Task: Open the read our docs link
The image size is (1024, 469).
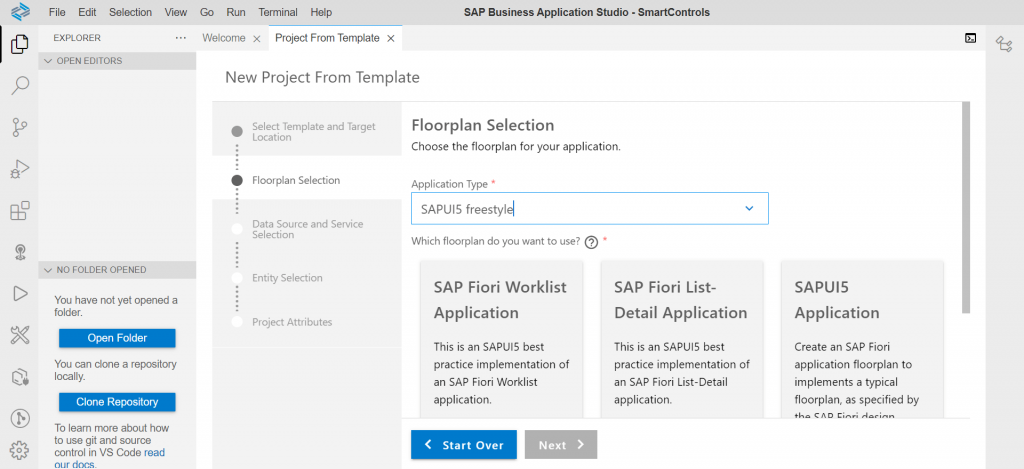Action: pyautogui.click(x=110, y=459)
